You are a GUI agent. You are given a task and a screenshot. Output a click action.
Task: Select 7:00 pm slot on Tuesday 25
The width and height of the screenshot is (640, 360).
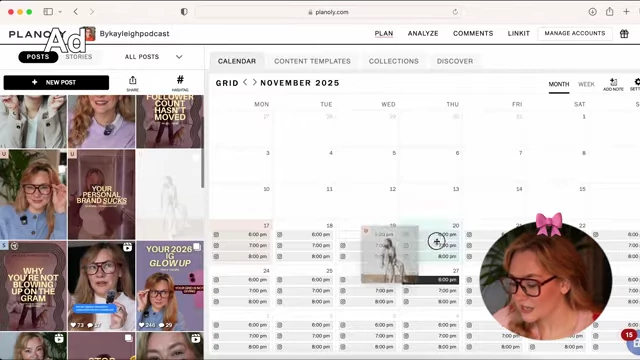pyautogui.click(x=304, y=291)
